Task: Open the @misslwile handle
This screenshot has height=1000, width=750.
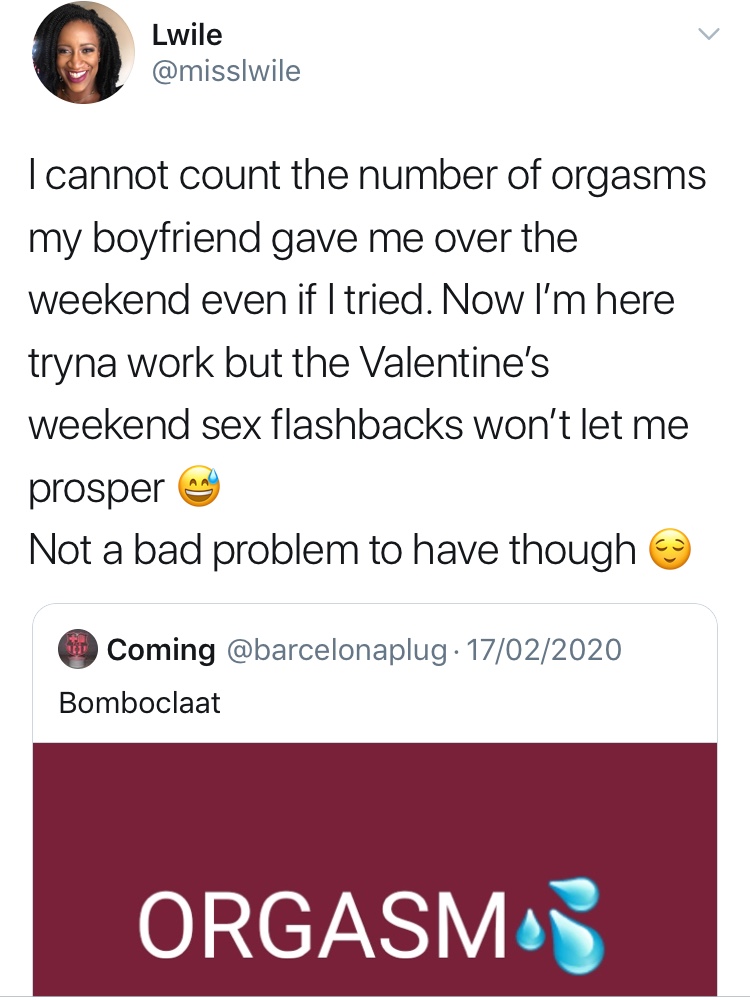Action: (x=226, y=72)
